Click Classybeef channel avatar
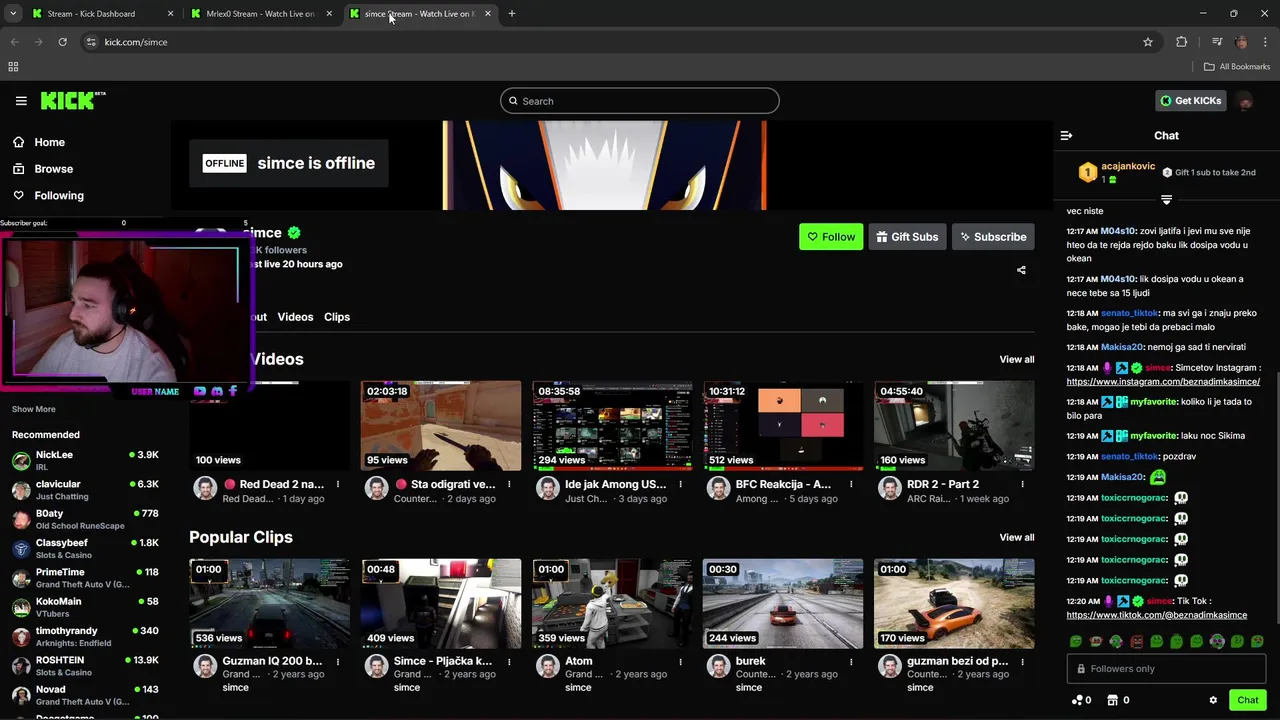The height and width of the screenshot is (720, 1280). (21, 549)
